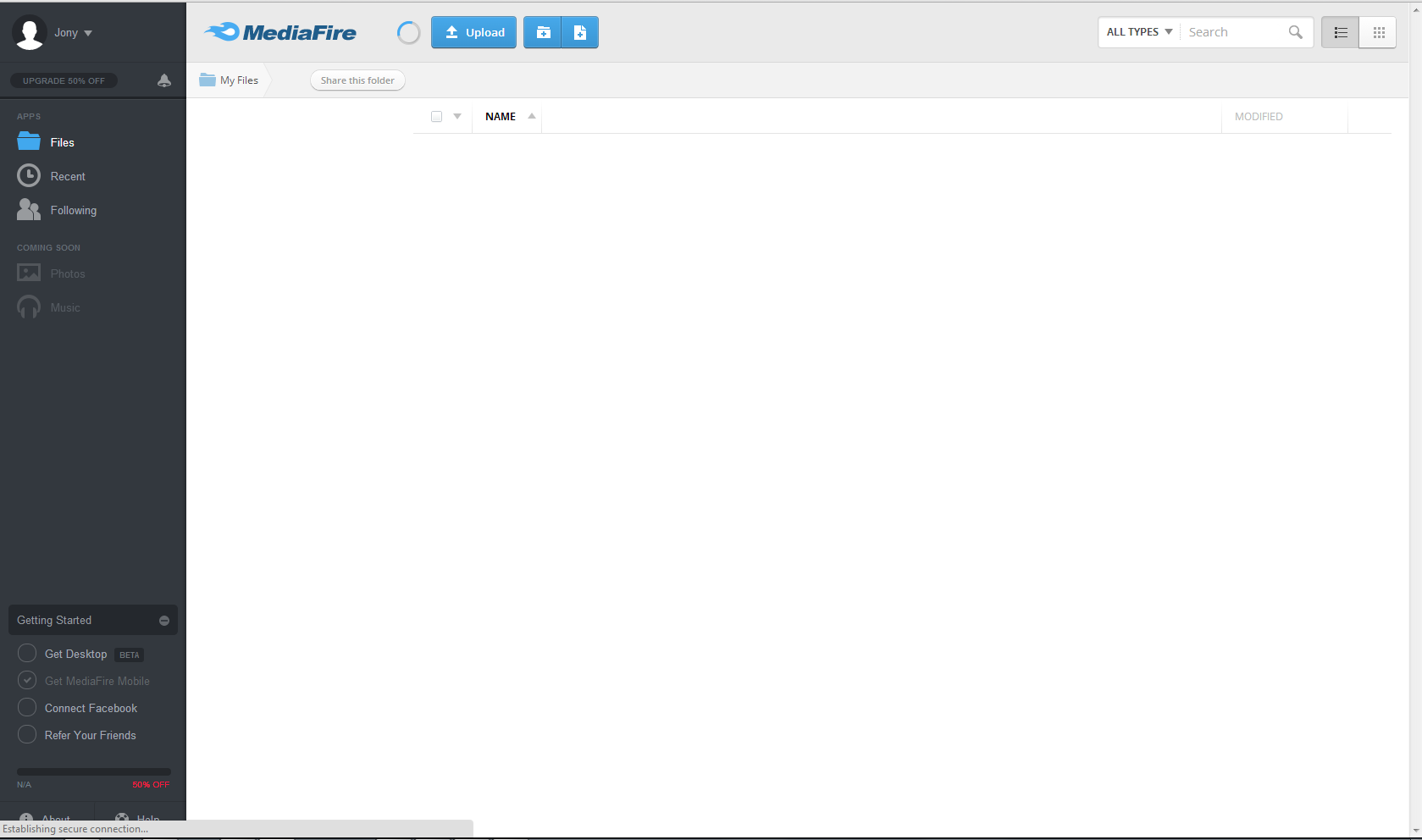Create a new folder with the folder-plus icon
1422x840 pixels.
pos(543,32)
